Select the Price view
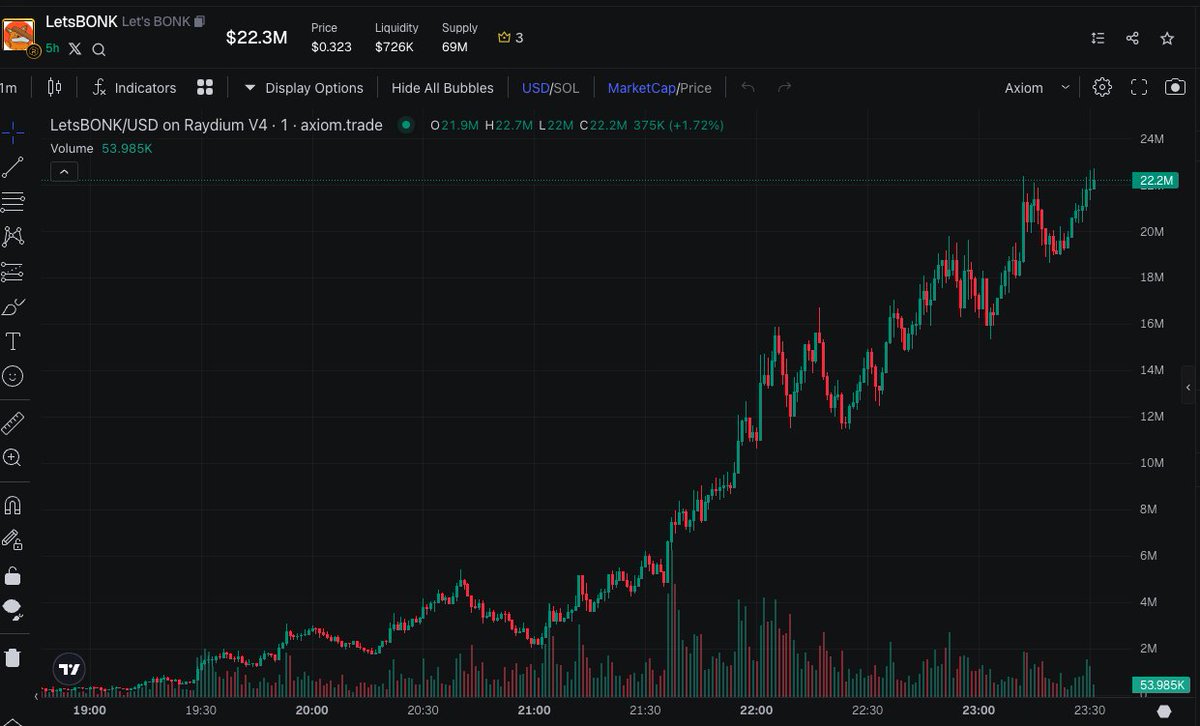 [x=695, y=88]
